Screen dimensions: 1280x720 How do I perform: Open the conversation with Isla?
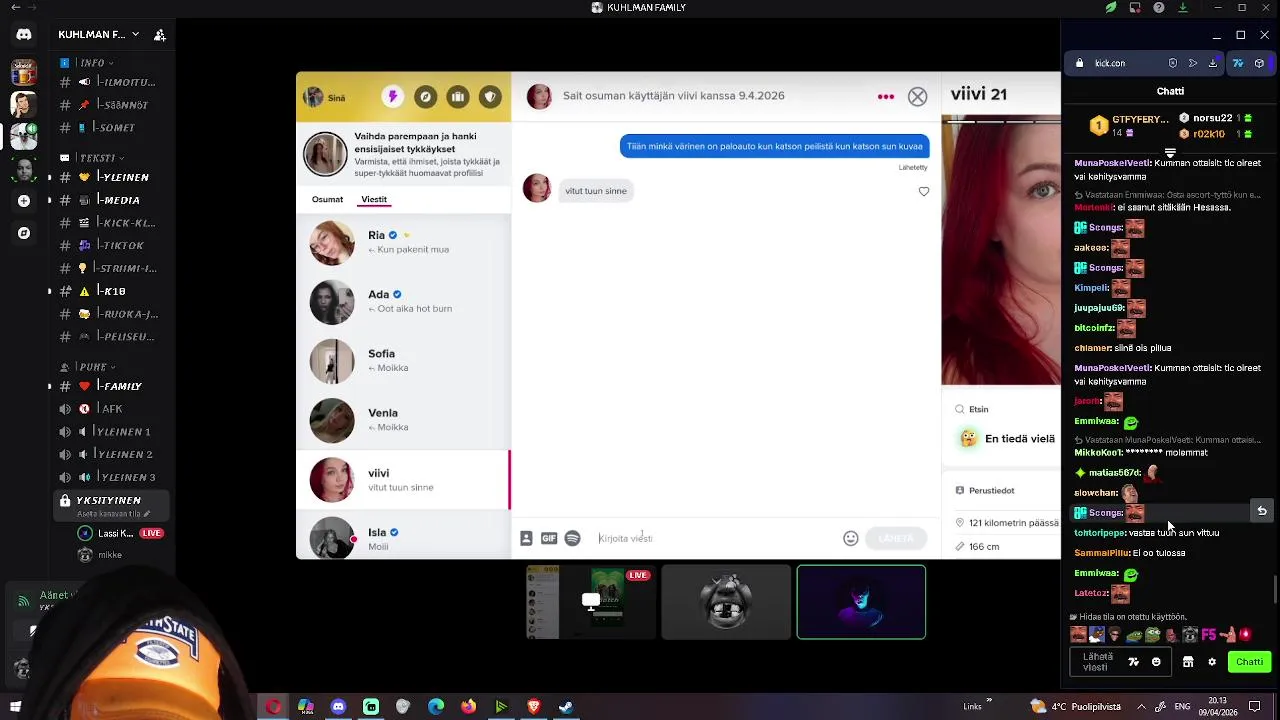[403, 536]
